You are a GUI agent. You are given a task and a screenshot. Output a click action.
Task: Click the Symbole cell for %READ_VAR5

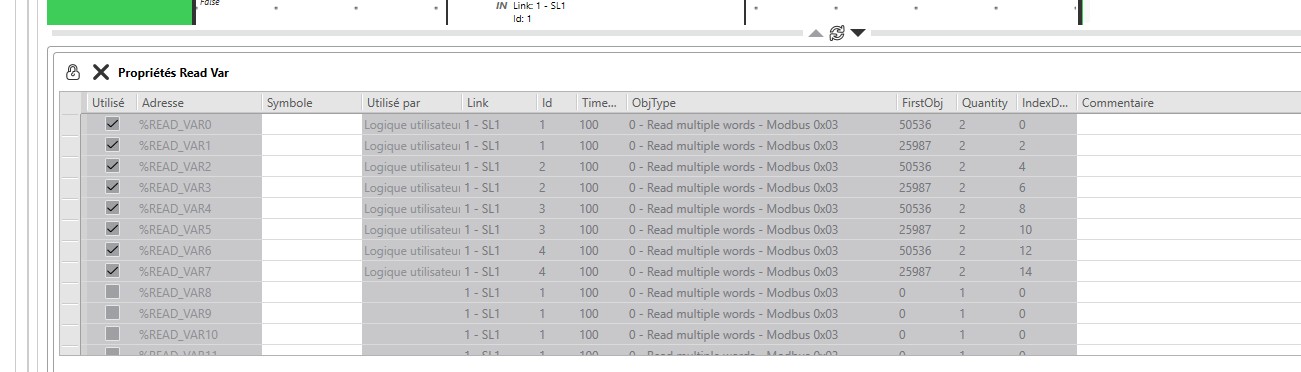pos(312,229)
